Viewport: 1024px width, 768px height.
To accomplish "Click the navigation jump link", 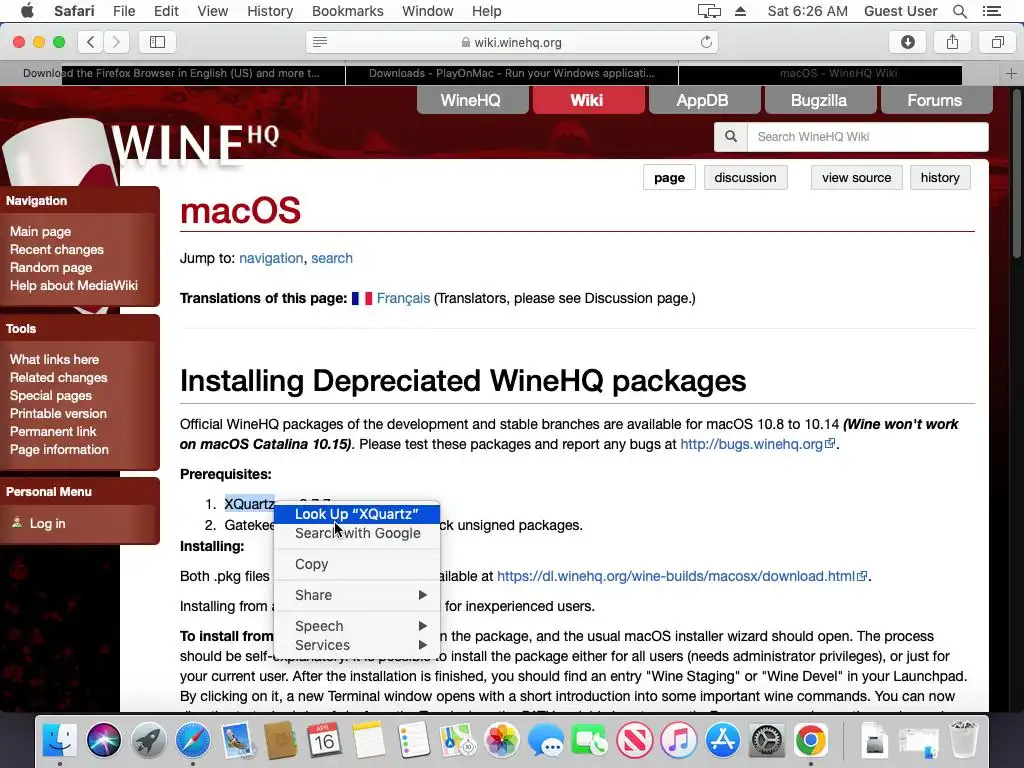I will [x=271, y=258].
